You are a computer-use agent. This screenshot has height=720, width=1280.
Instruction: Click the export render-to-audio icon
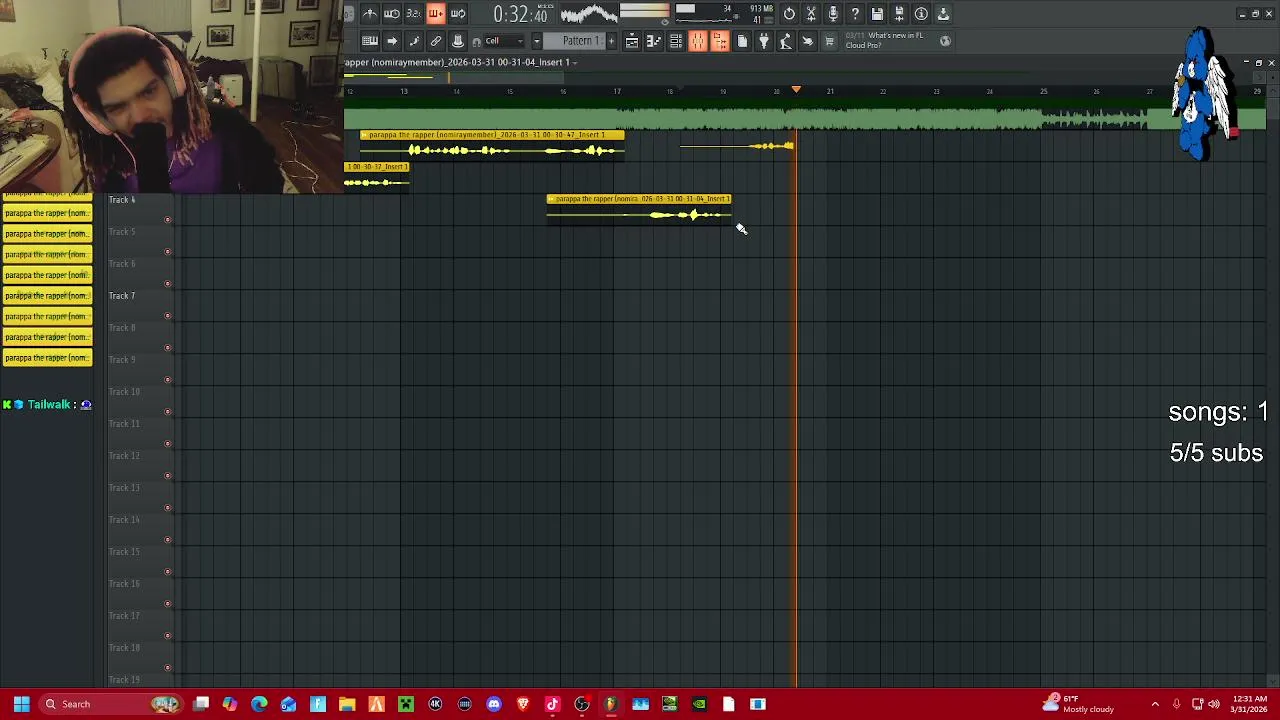pyautogui.click(x=899, y=14)
